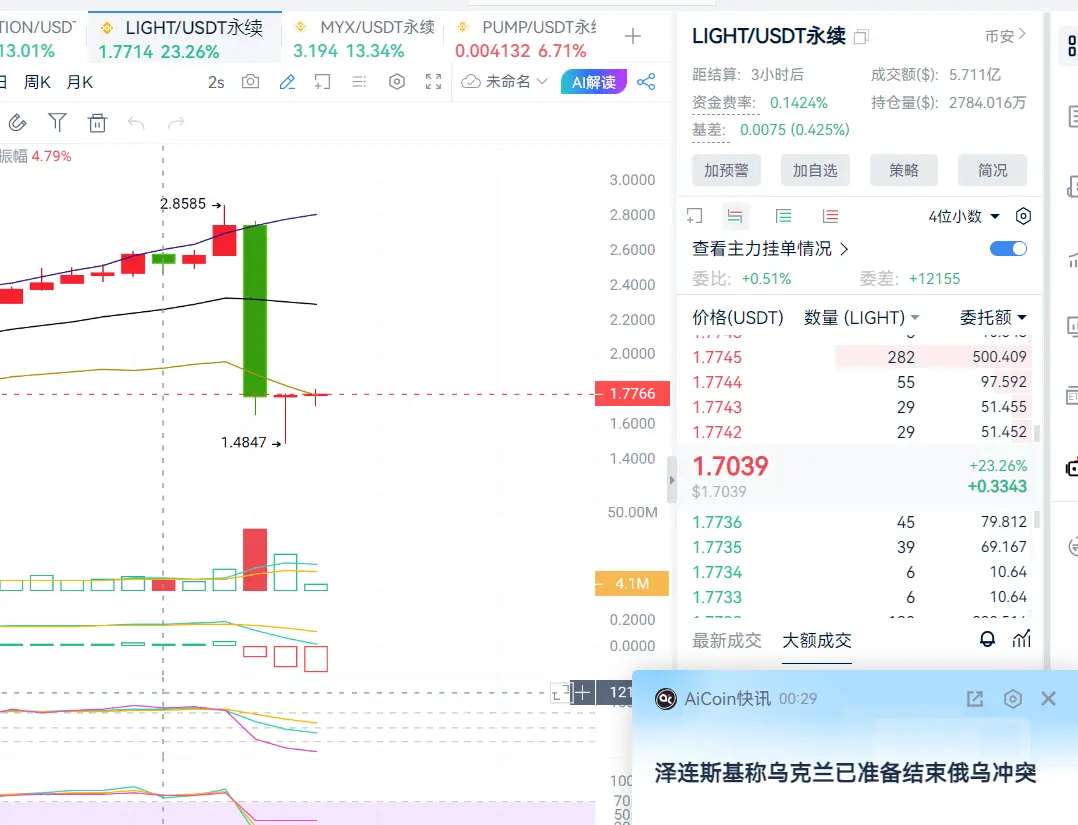Expand 币安 exchange chevron
Viewport: 1078px width, 825px height.
pyautogui.click(x=1022, y=34)
